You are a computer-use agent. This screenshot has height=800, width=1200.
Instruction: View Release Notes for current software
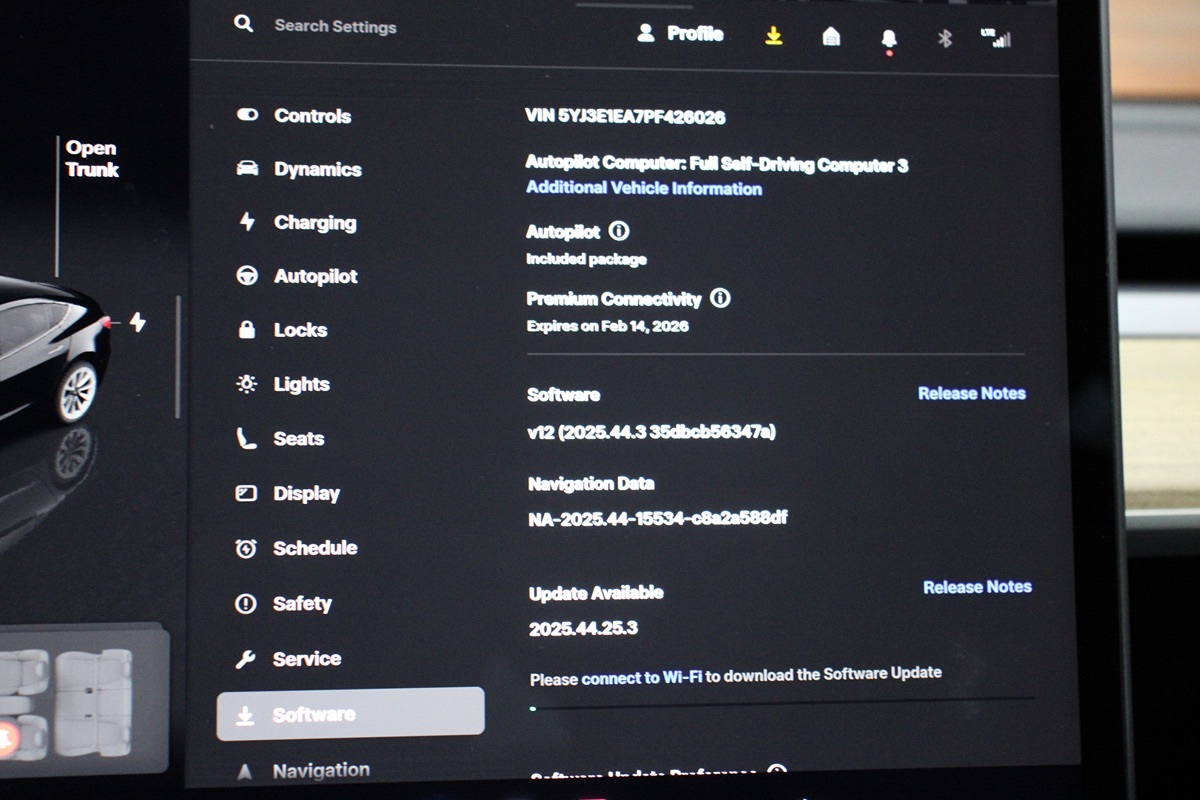(971, 394)
